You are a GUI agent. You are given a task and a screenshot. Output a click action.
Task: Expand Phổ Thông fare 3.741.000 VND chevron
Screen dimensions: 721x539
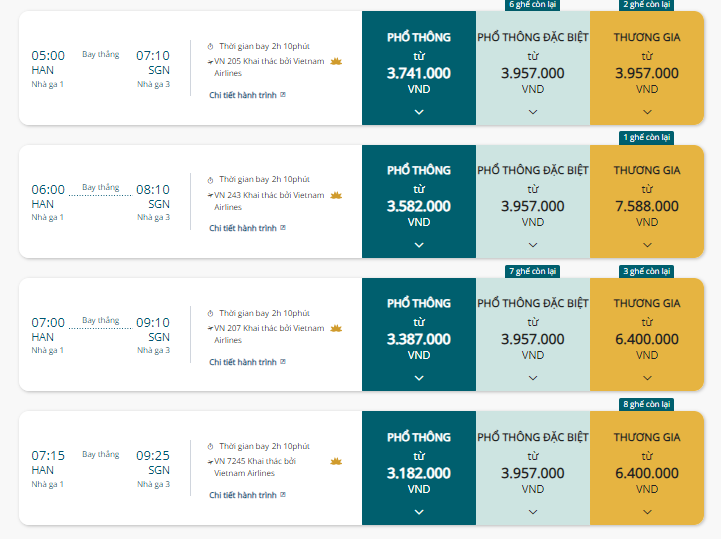coord(419,112)
